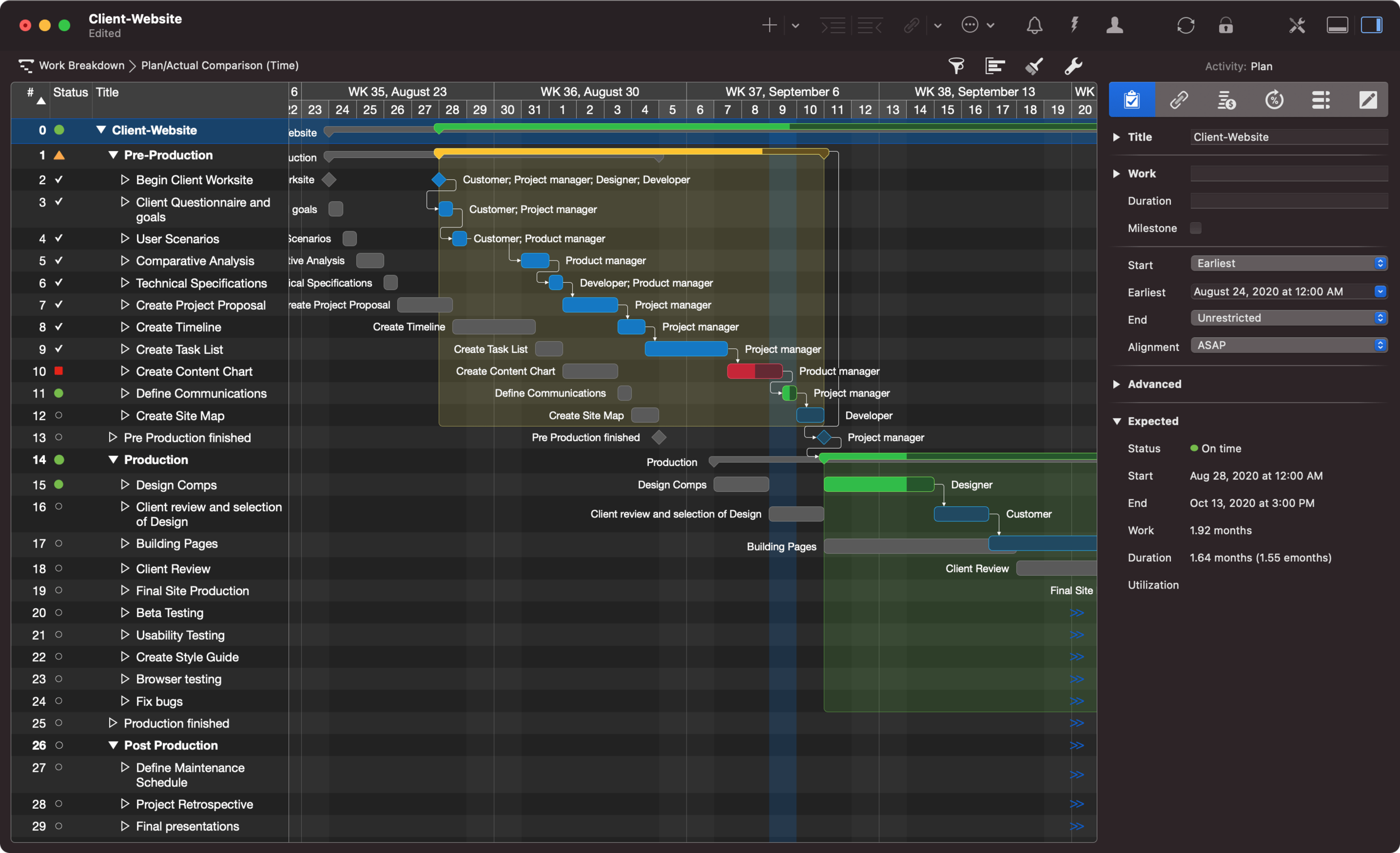Toggle the right sidebar inspector panel
The width and height of the screenshot is (1400, 853).
1371,26
